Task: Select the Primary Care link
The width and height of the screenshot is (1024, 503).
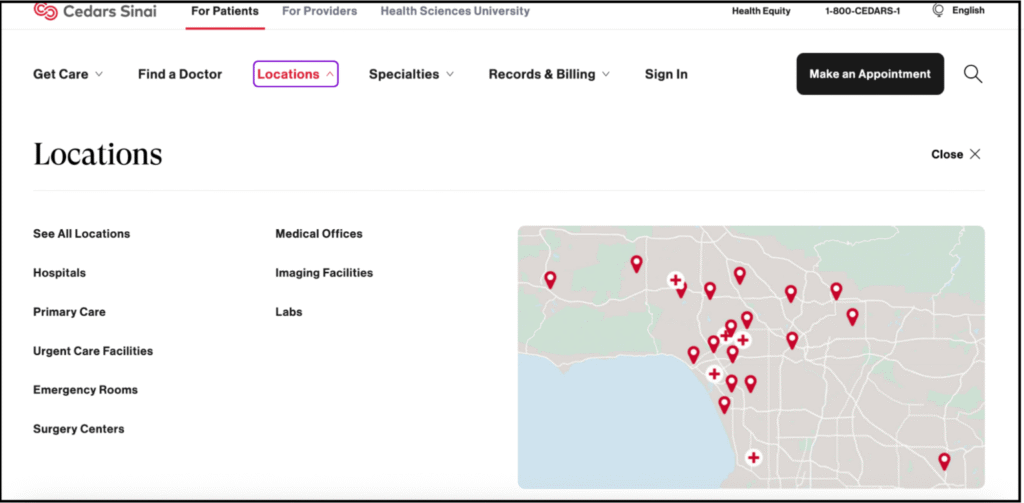Action: [x=69, y=312]
